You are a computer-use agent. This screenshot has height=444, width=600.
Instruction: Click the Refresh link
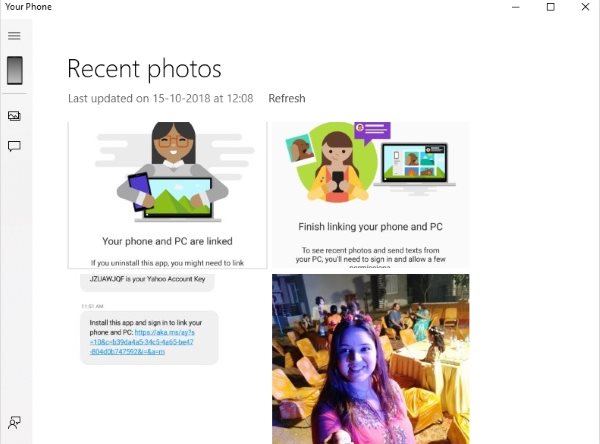coord(287,98)
